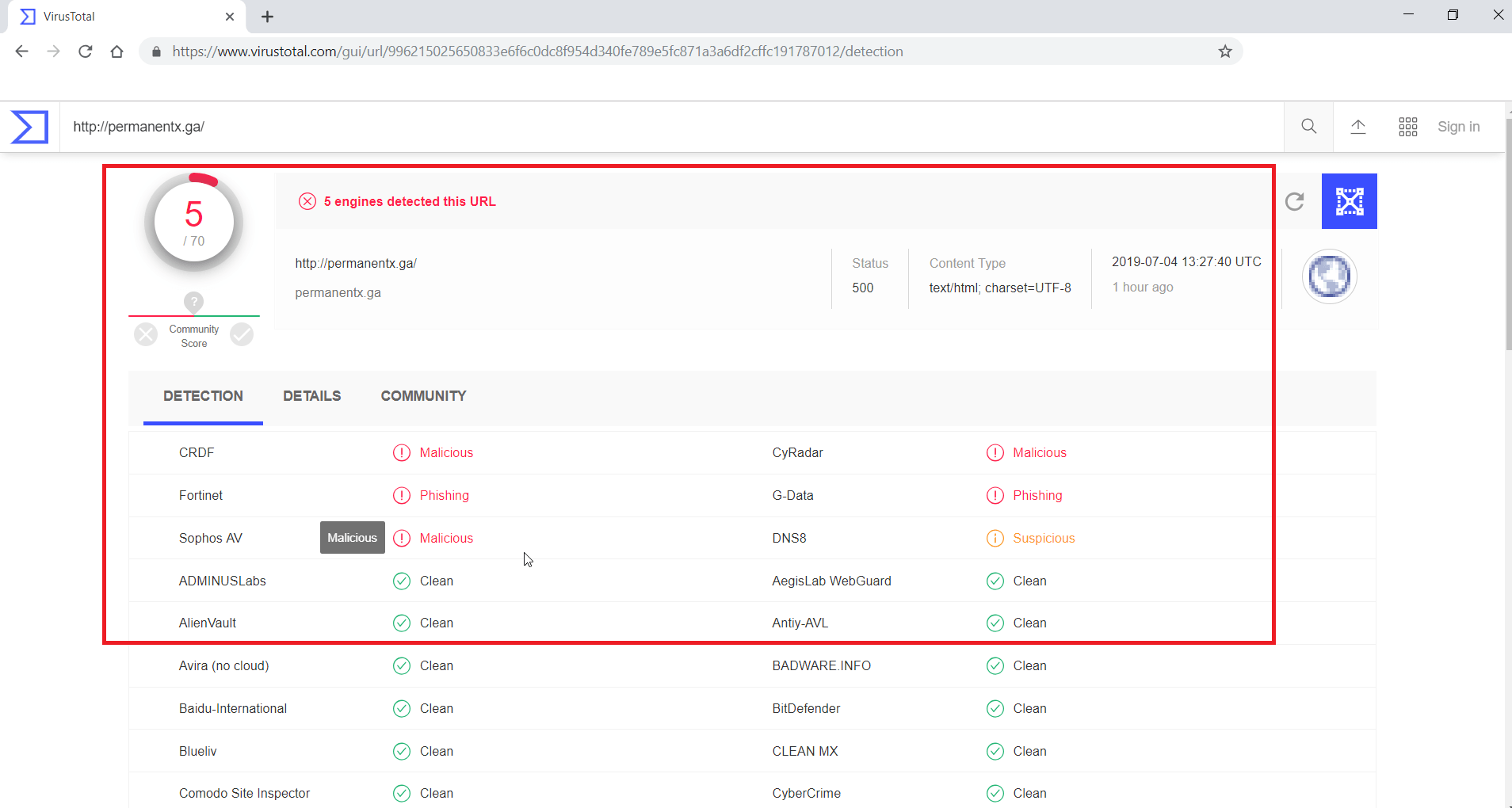Click AegisLab WebGuard clean check icon
This screenshot has height=808, width=1512.
click(x=995, y=581)
